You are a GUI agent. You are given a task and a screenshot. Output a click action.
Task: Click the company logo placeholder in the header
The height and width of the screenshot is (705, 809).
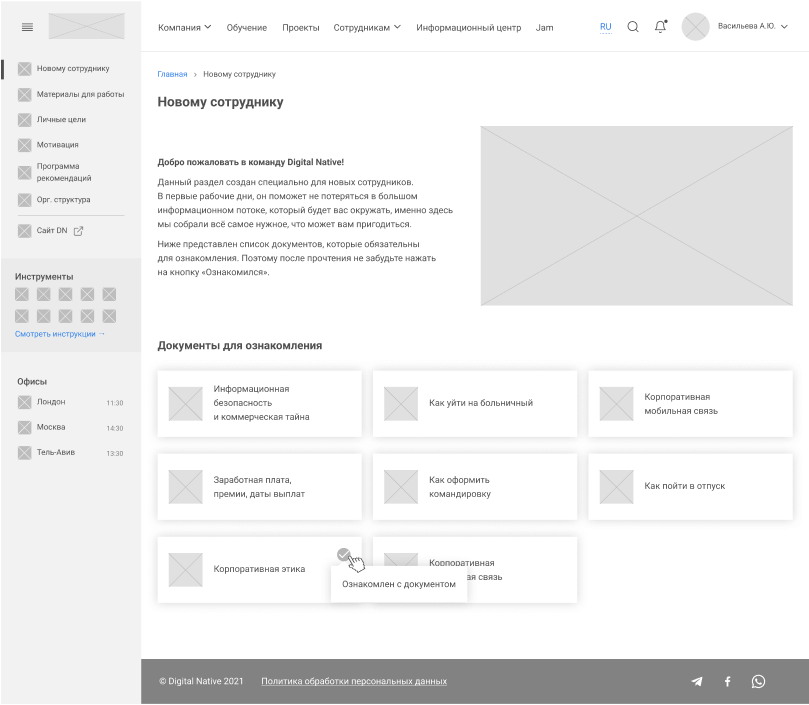(x=87, y=26)
